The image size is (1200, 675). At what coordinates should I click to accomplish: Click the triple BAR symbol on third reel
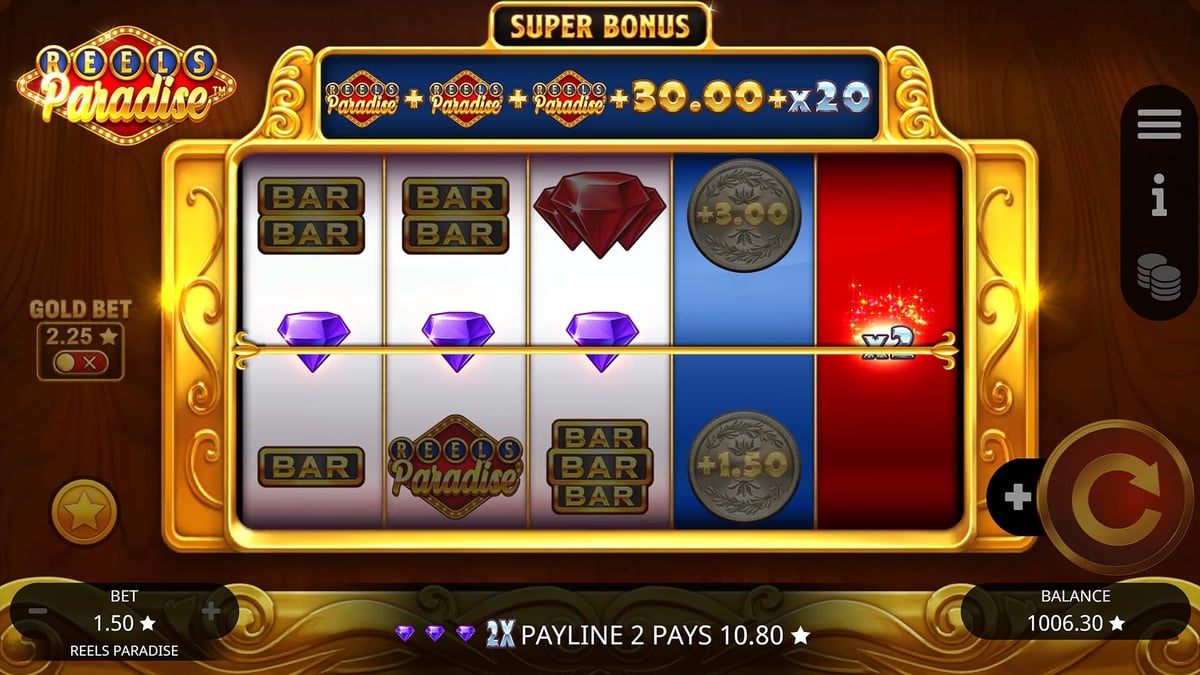click(600, 466)
